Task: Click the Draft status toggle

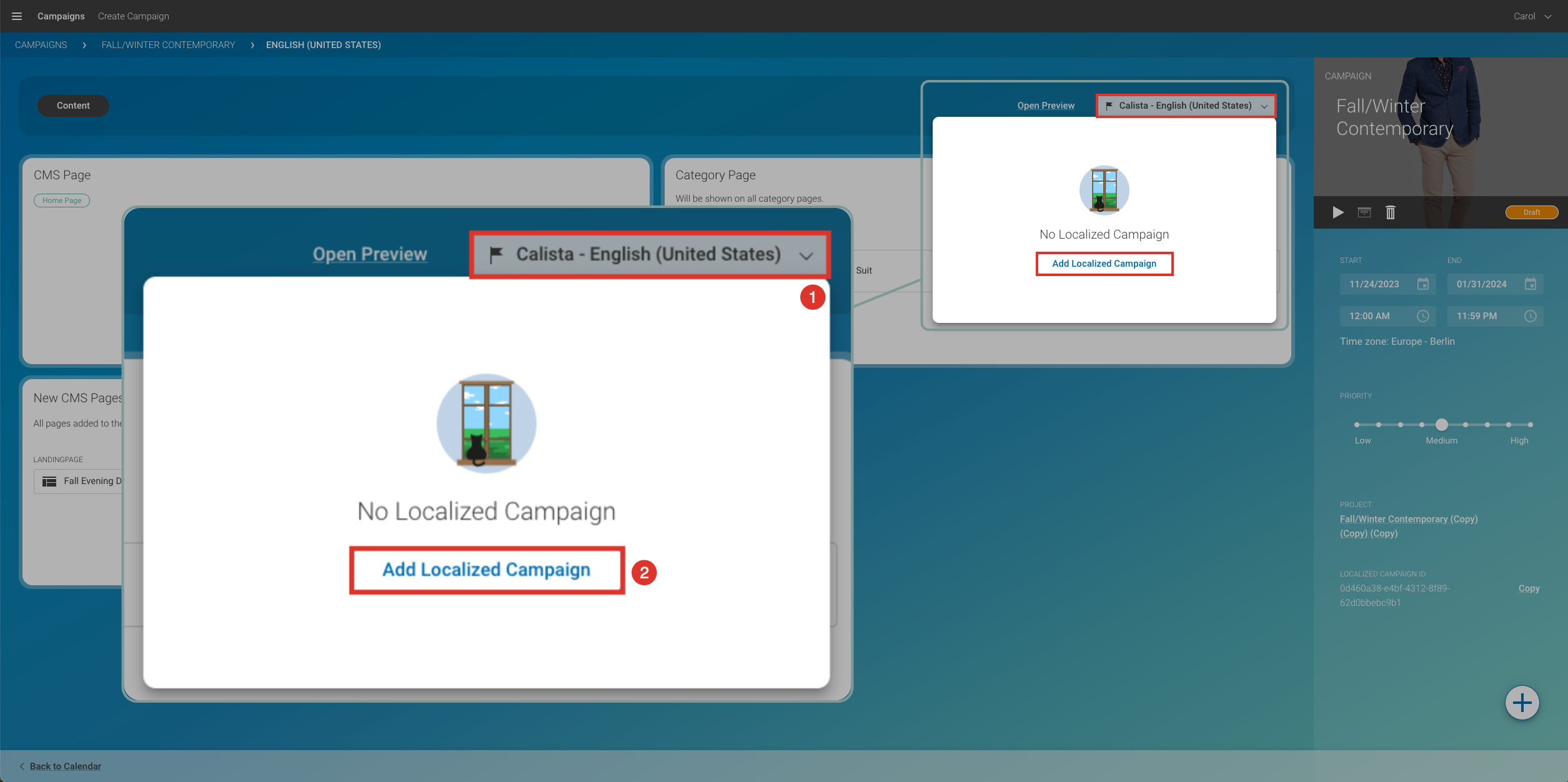Action: pos(1531,212)
